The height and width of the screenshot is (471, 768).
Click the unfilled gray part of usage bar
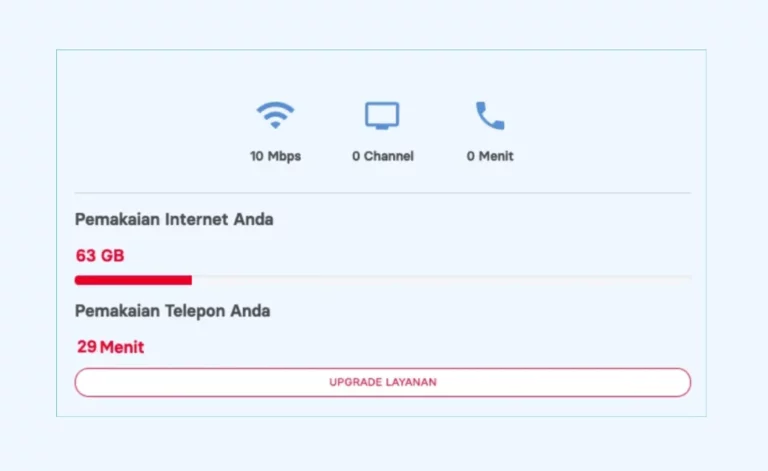(441, 278)
